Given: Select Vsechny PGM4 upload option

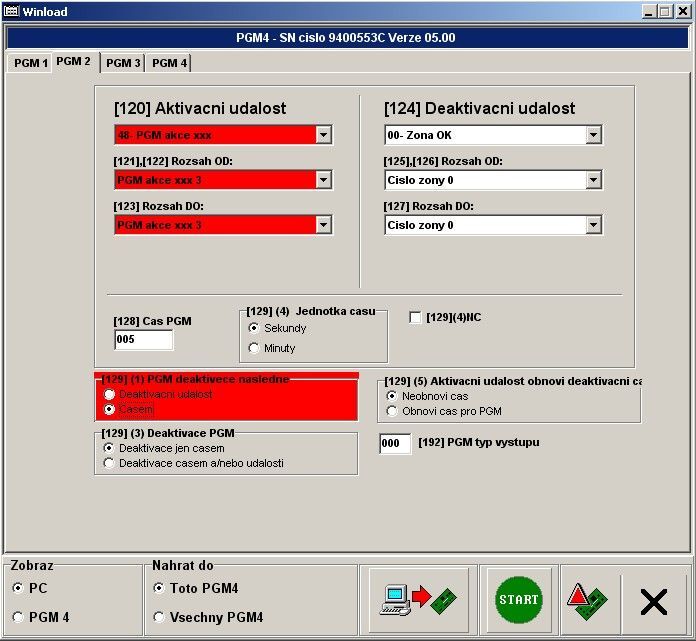Looking at the screenshot, I should pyautogui.click(x=159, y=617).
